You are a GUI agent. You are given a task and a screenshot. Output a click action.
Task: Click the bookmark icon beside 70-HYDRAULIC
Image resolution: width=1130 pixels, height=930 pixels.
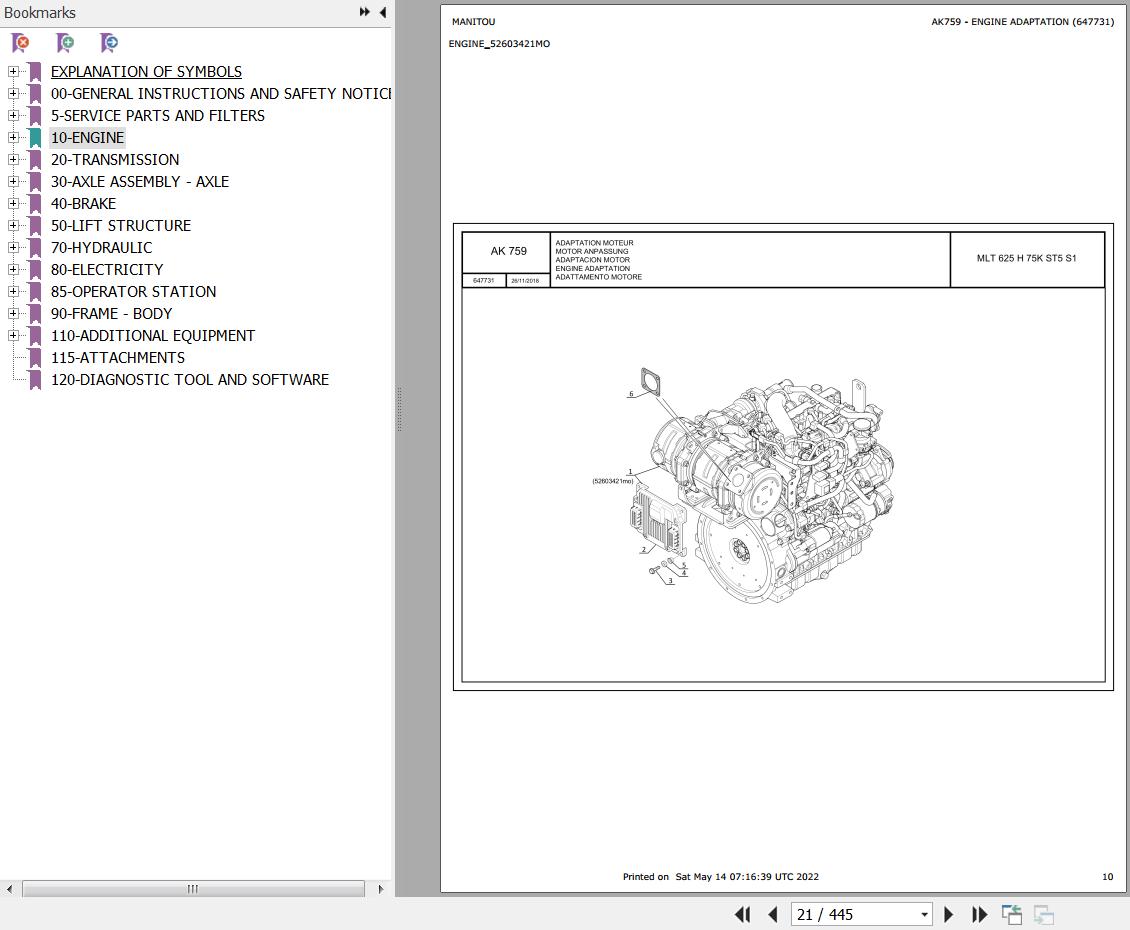[35, 247]
